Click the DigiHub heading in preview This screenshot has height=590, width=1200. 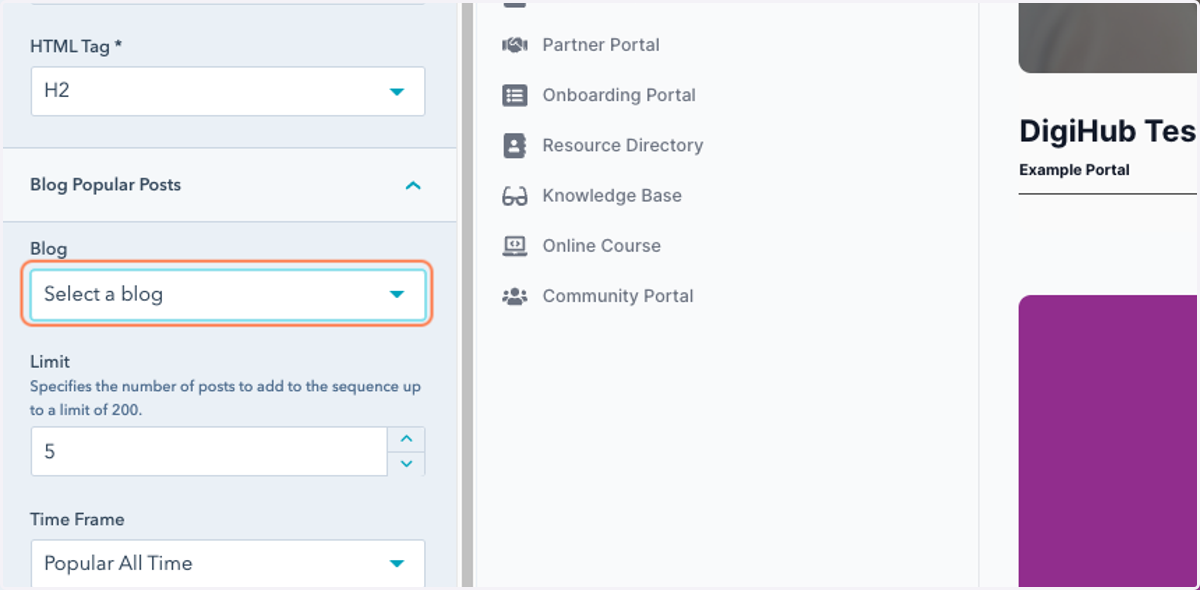pyautogui.click(x=1107, y=132)
